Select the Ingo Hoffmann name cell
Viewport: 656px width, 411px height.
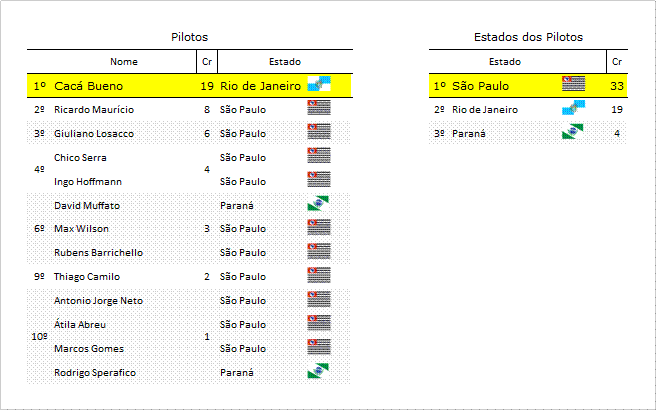88,182
